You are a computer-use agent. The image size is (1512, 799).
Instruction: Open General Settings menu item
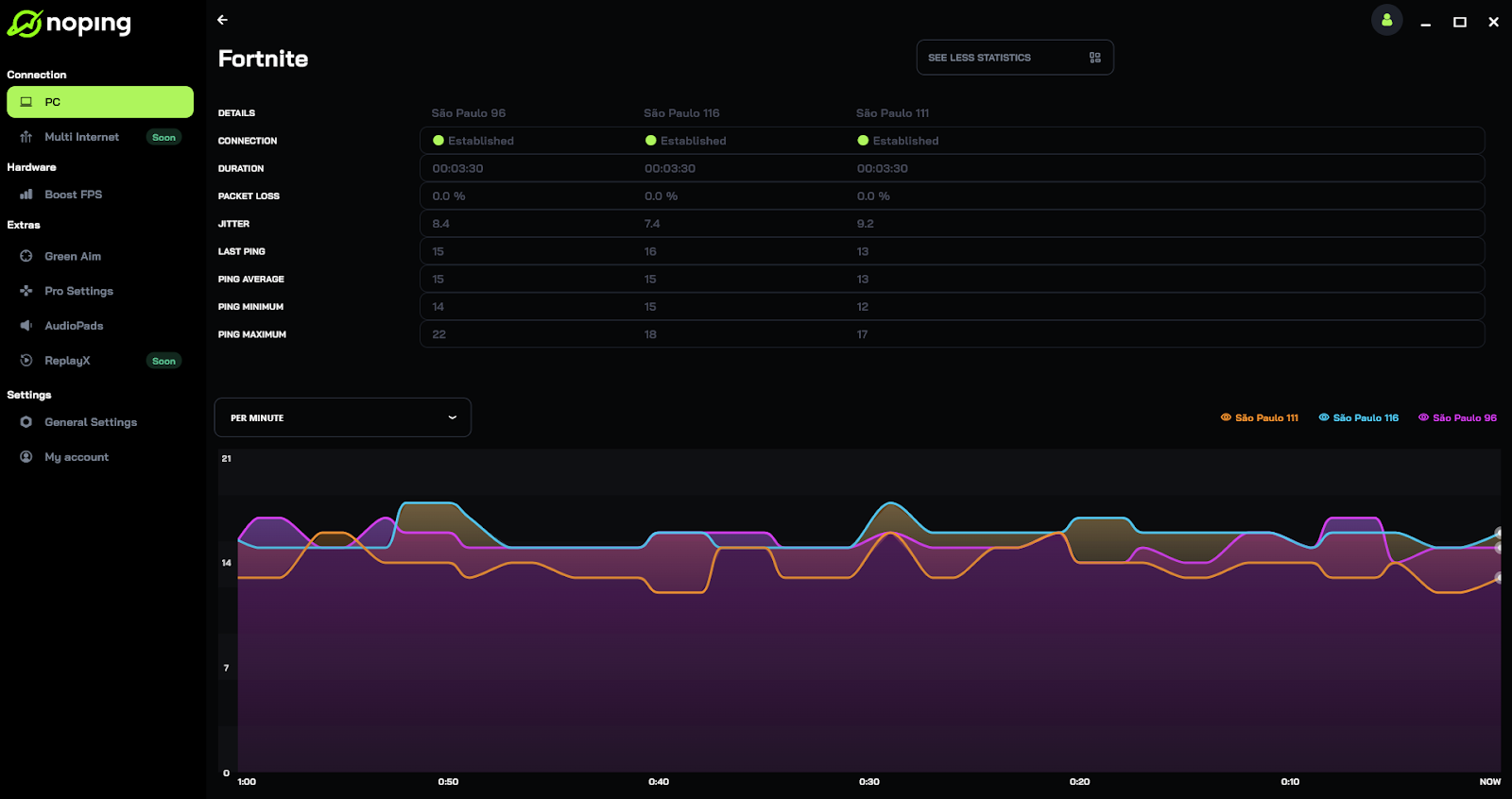(100, 422)
